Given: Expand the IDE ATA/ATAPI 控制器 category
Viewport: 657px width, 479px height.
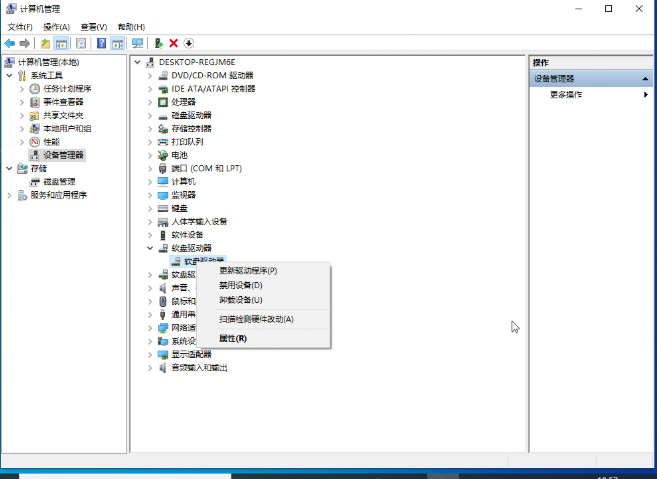Looking at the screenshot, I should (150, 88).
